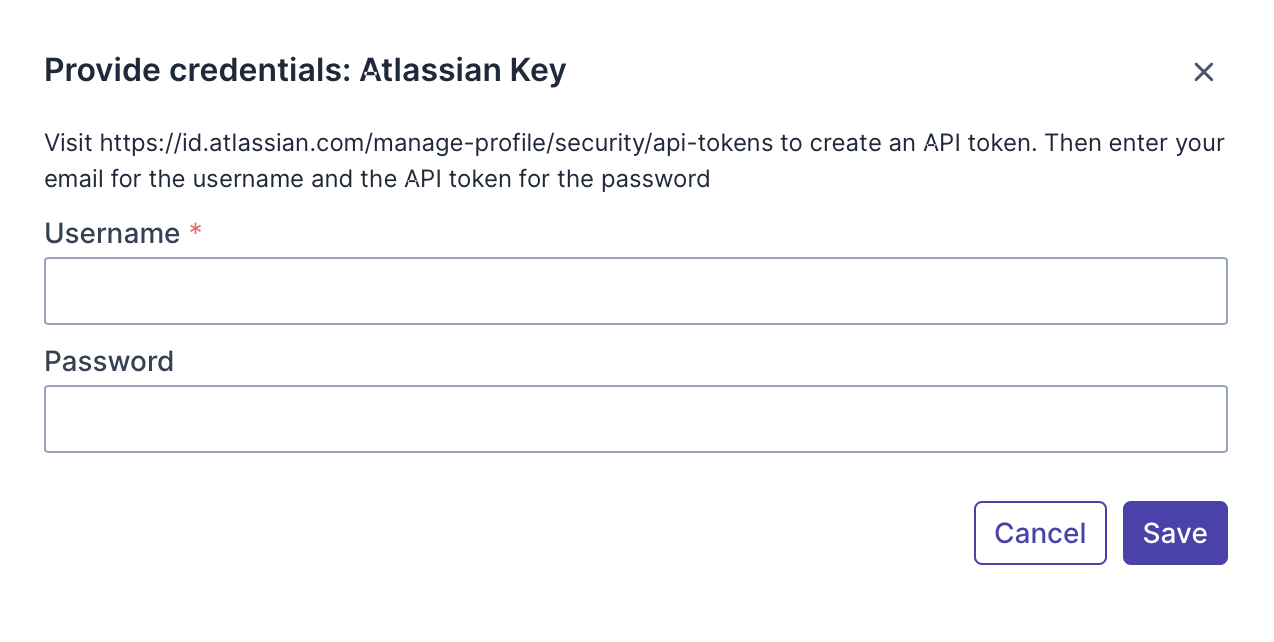Click the id.atlassian.com API tokens URL
1274x642 pixels.
point(436,143)
